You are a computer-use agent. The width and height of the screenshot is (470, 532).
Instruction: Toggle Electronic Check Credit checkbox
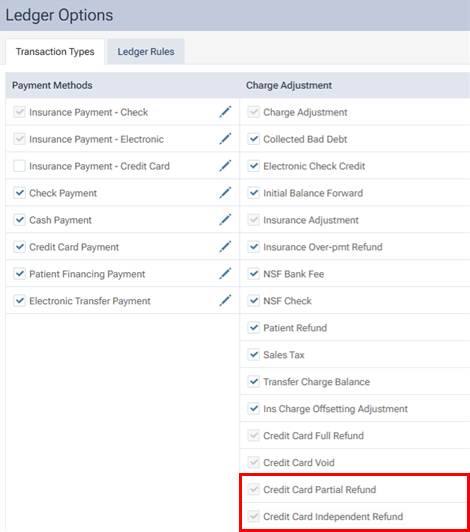coord(253,166)
